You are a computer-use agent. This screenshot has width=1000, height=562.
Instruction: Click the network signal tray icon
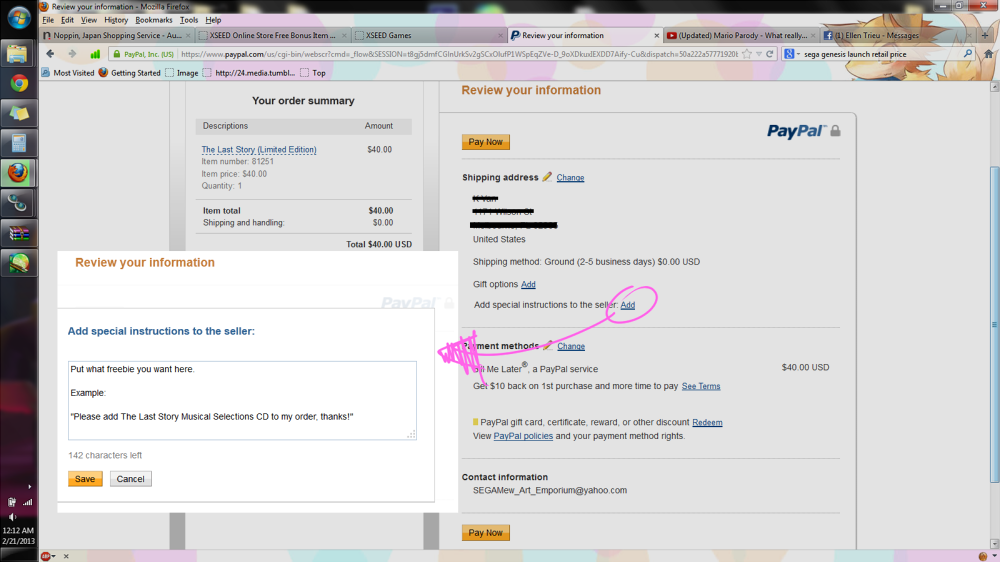27,502
